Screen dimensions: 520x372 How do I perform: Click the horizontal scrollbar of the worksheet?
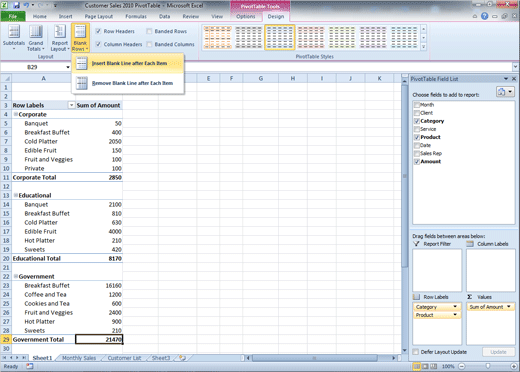pyautogui.click(x=315, y=358)
